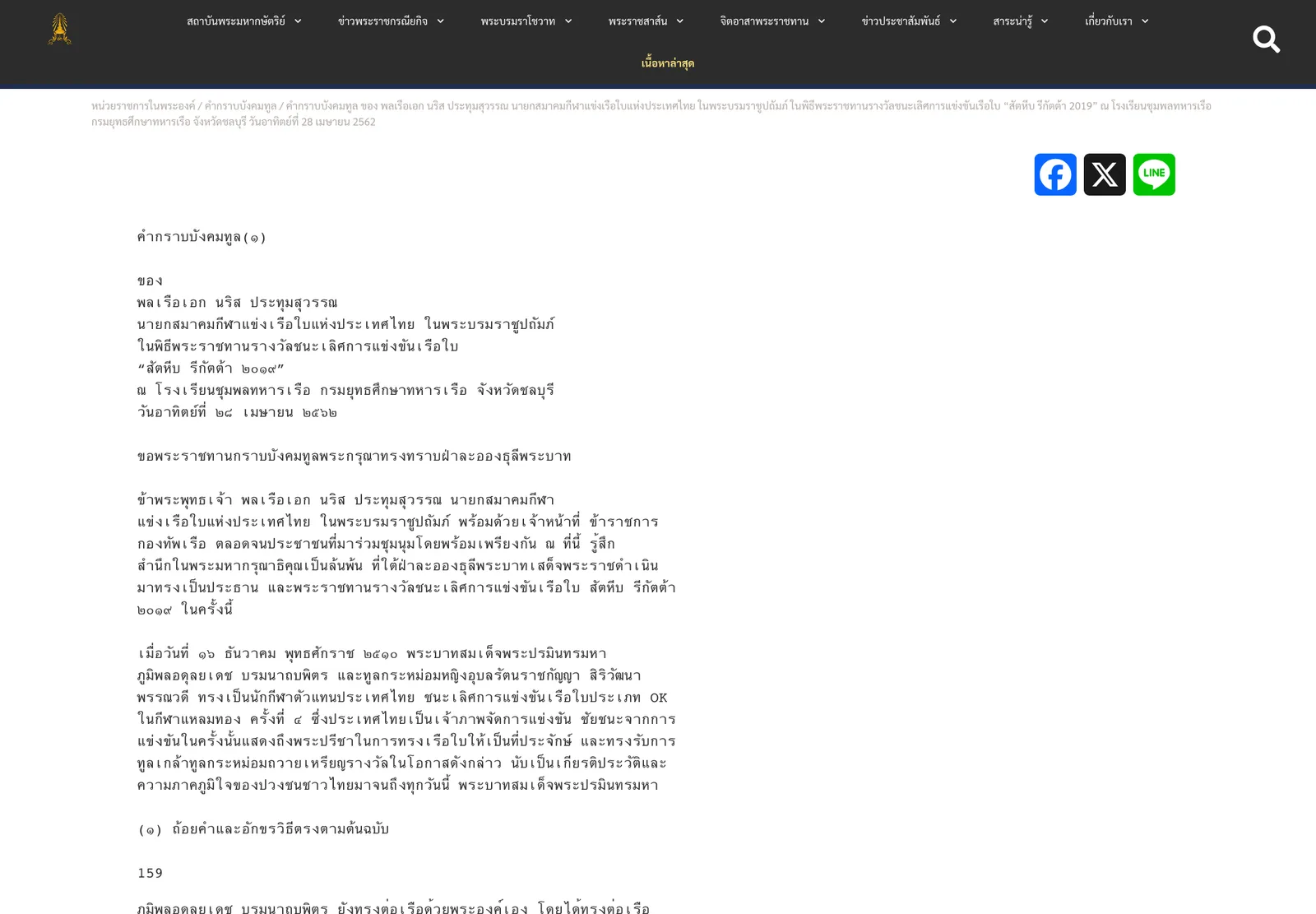
Task: Open the สถาบันพระมหากษัตริย์ menu
Action: click(235, 21)
